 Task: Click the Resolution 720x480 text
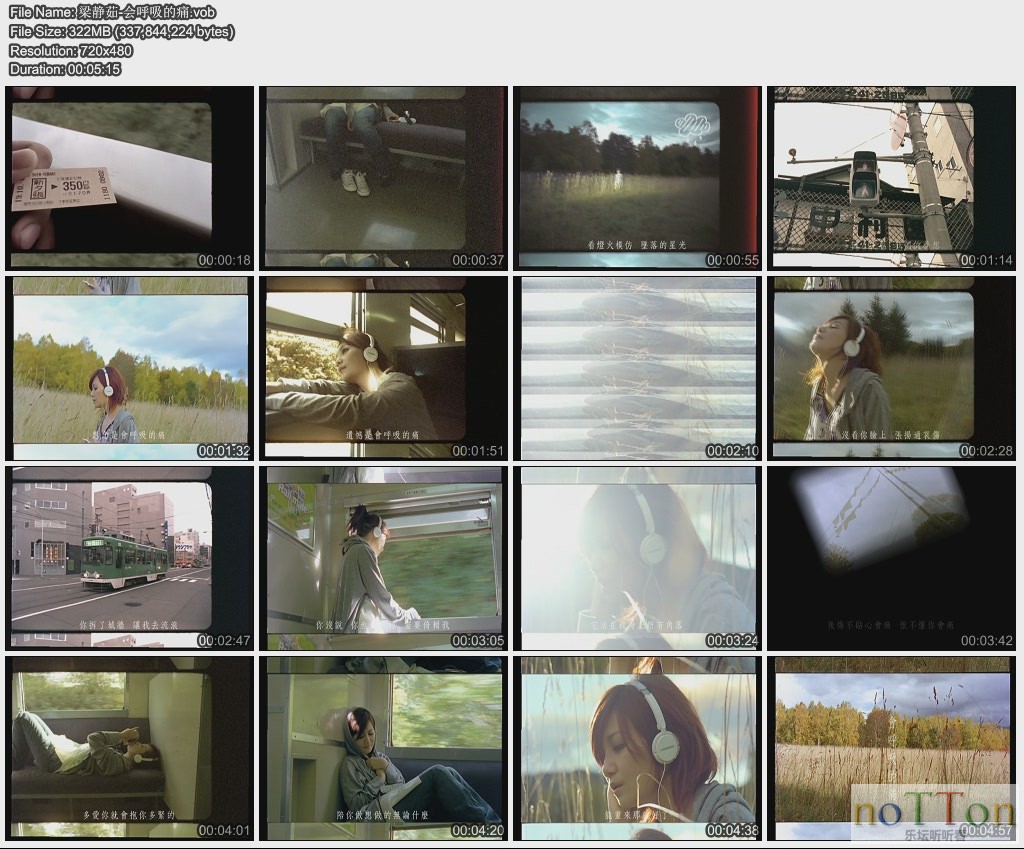coord(71,50)
